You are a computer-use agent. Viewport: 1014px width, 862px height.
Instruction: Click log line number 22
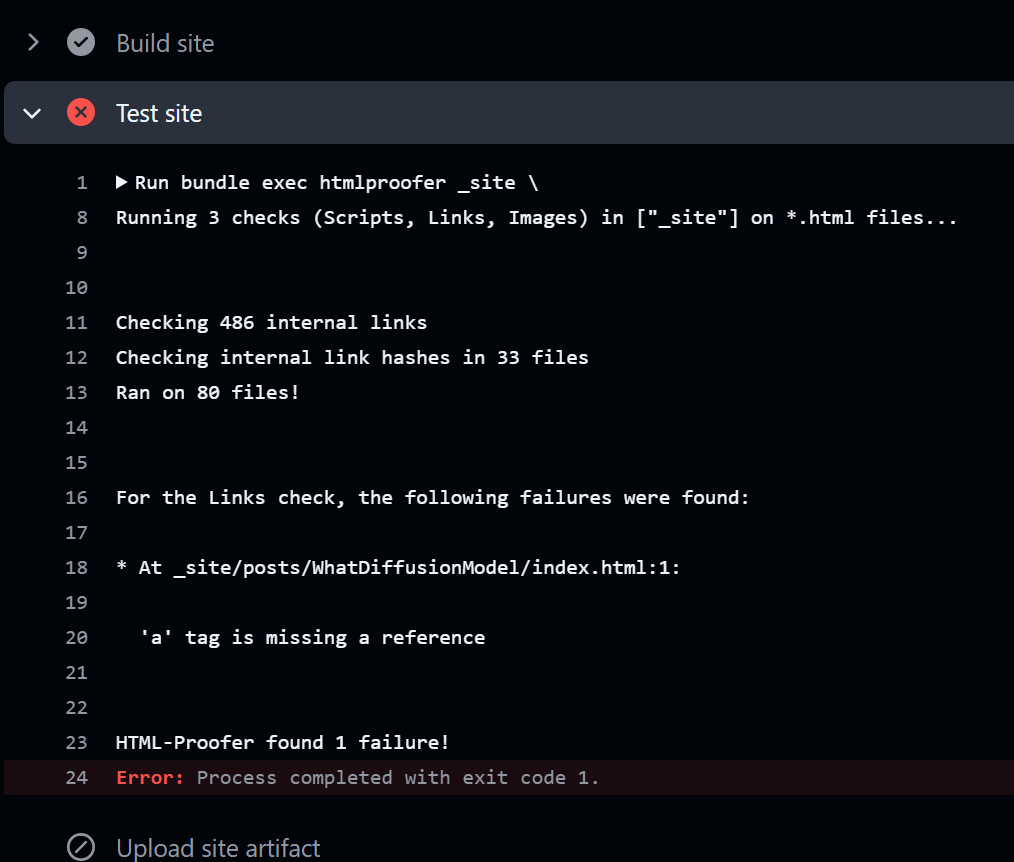click(76, 707)
